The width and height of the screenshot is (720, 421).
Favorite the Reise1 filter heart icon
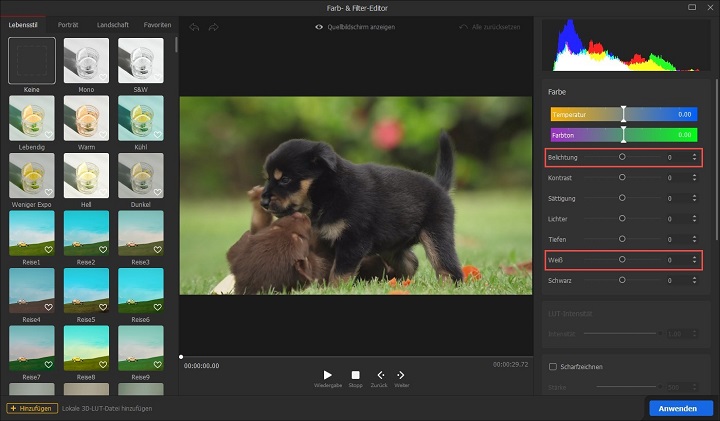point(48,249)
